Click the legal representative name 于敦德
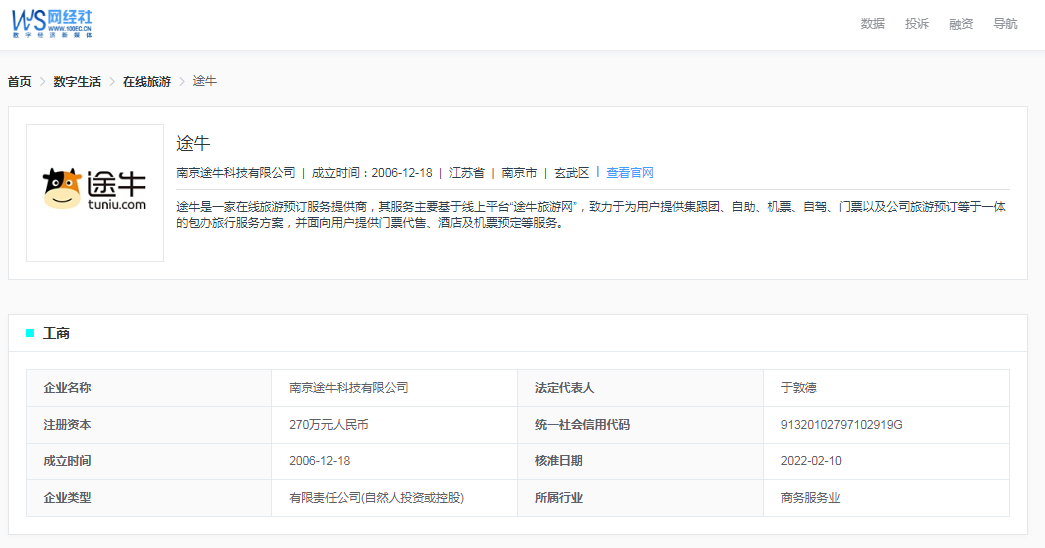The image size is (1045, 548). [x=798, y=388]
